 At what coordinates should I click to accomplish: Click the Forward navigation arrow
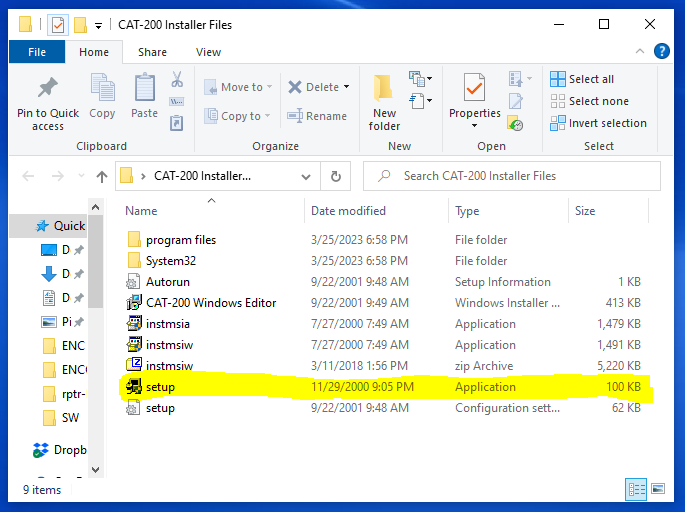[x=58, y=176]
